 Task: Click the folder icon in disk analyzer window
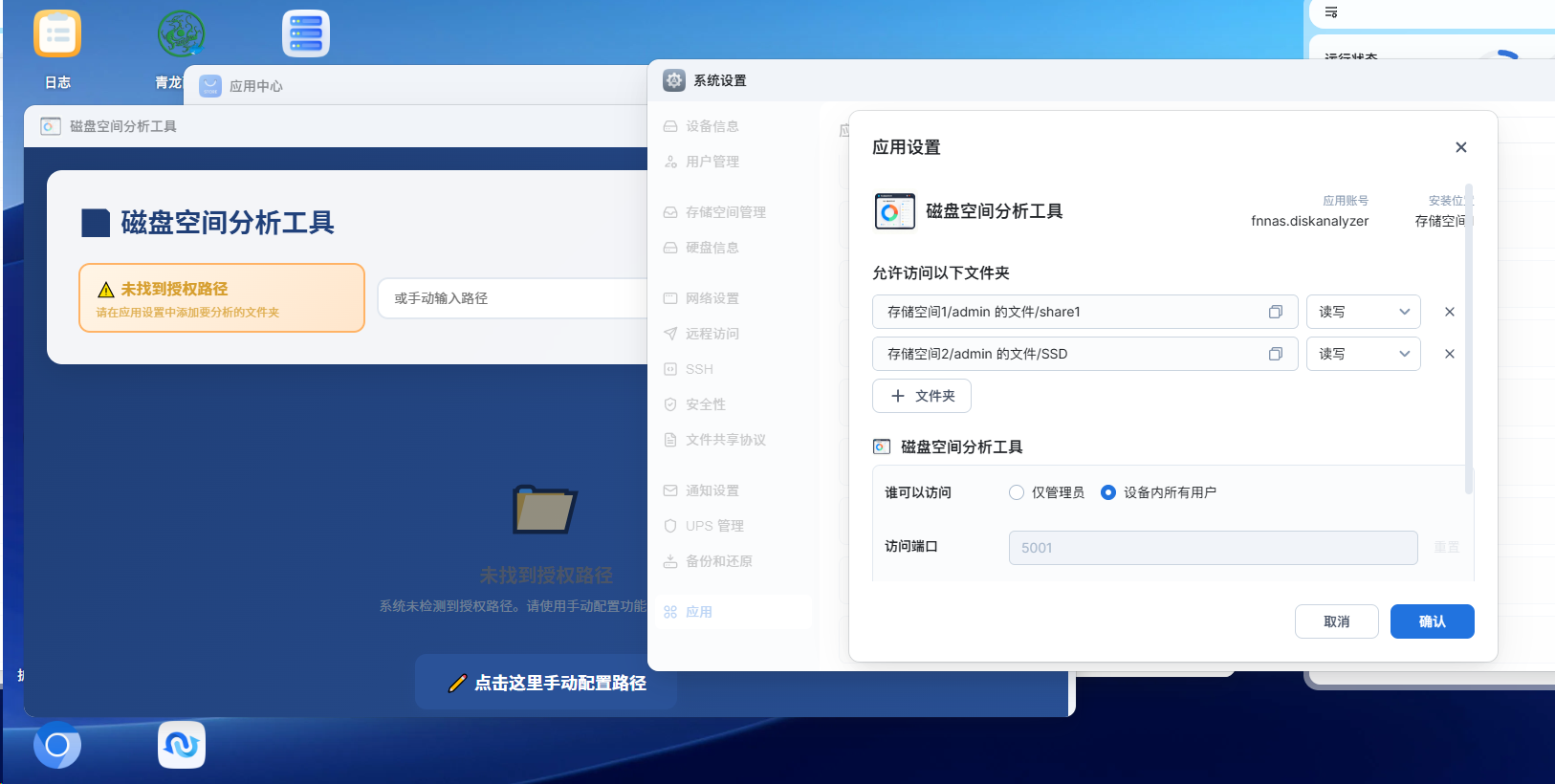pyautogui.click(x=544, y=509)
